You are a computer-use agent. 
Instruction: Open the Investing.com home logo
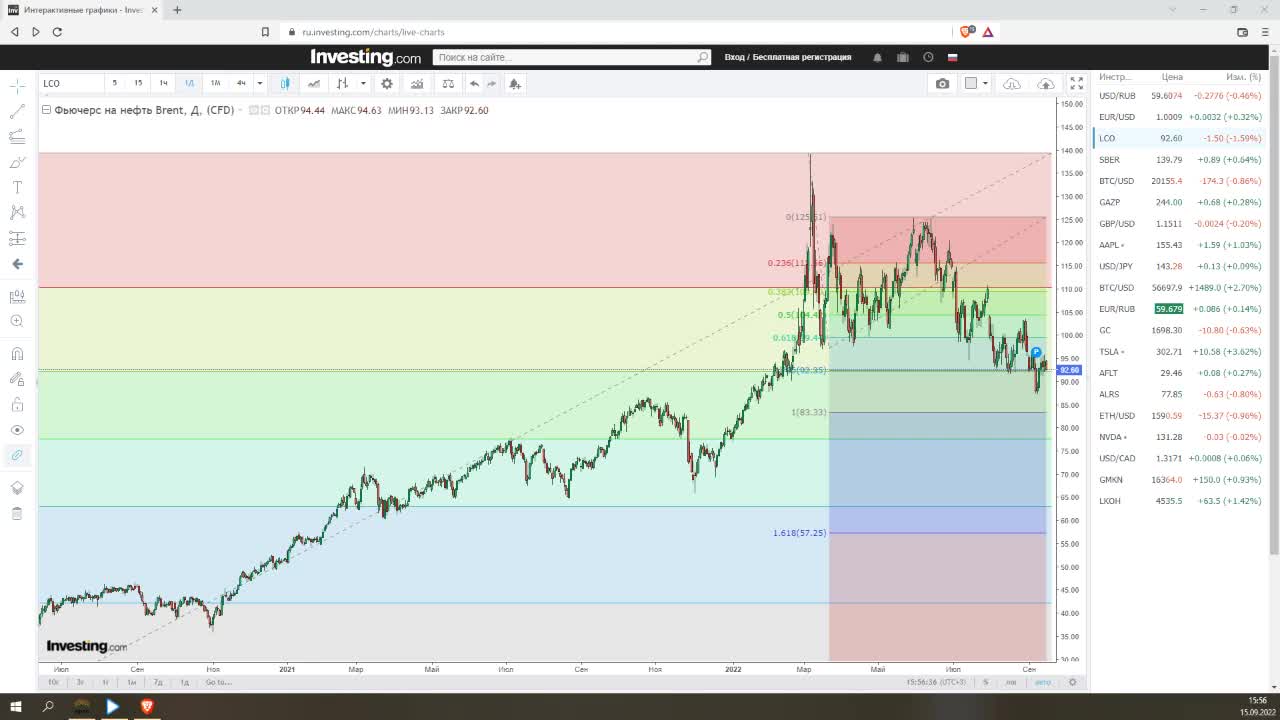click(365, 57)
